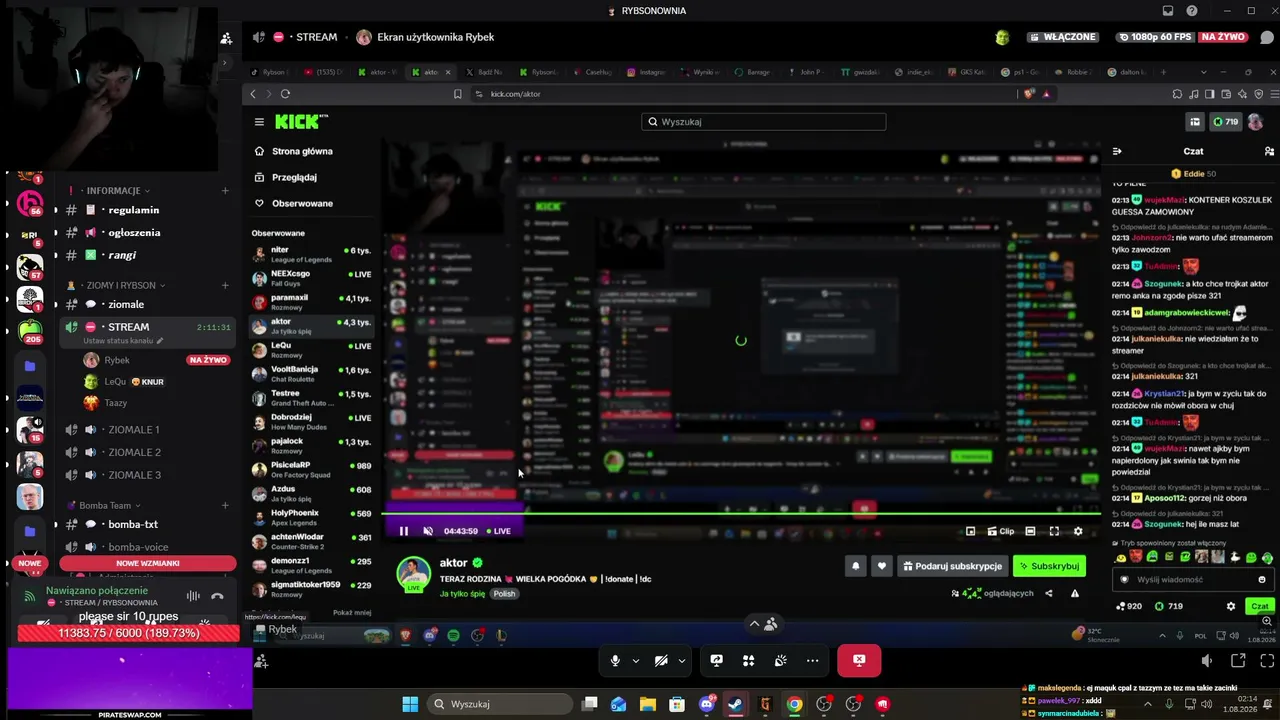Toggle the Discord camera
This screenshot has width=1280, height=720.
pyautogui.click(x=661, y=660)
